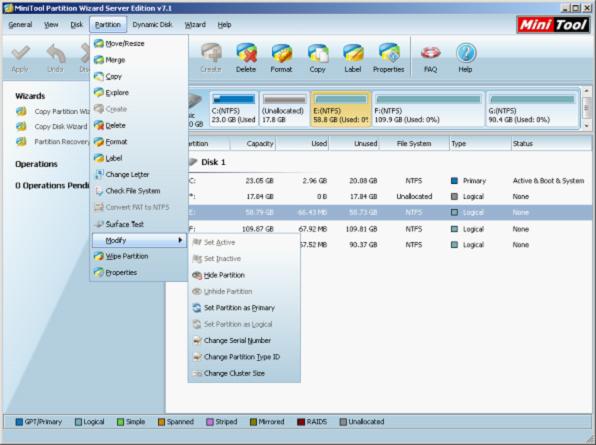Click the Type column header
The width and height of the screenshot is (596, 445).
click(x=480, y=144)
